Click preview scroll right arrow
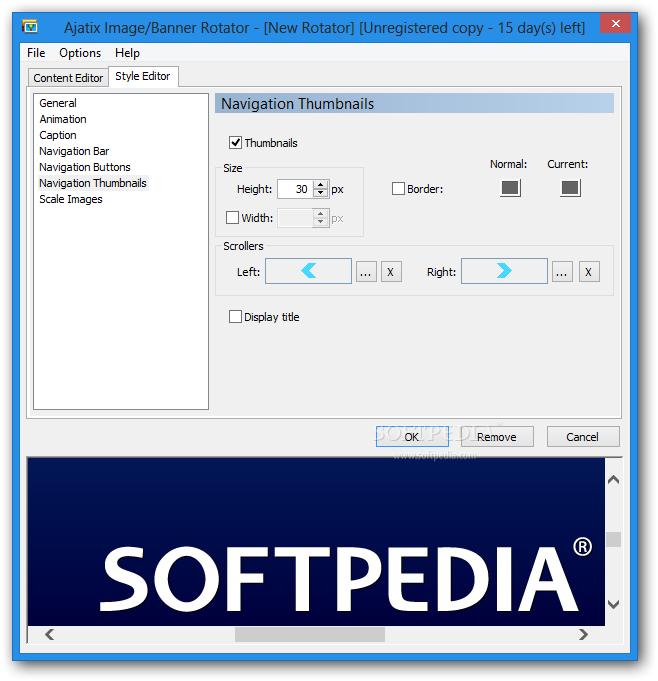Viewport: 658px width, 681px height. coord(584,635)
